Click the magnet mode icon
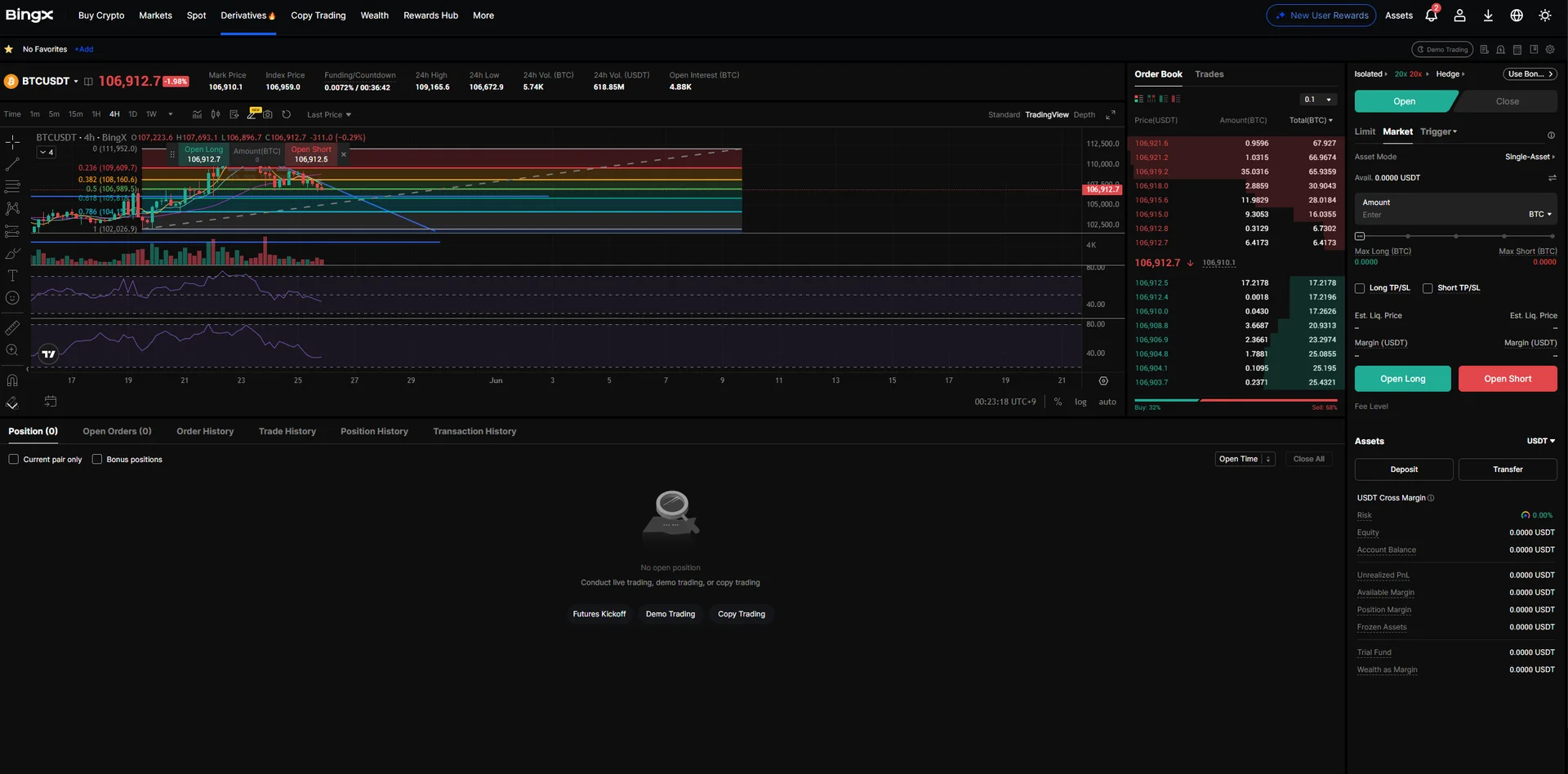The width and height of the screenshot is (1568, 774). (12, 380)
